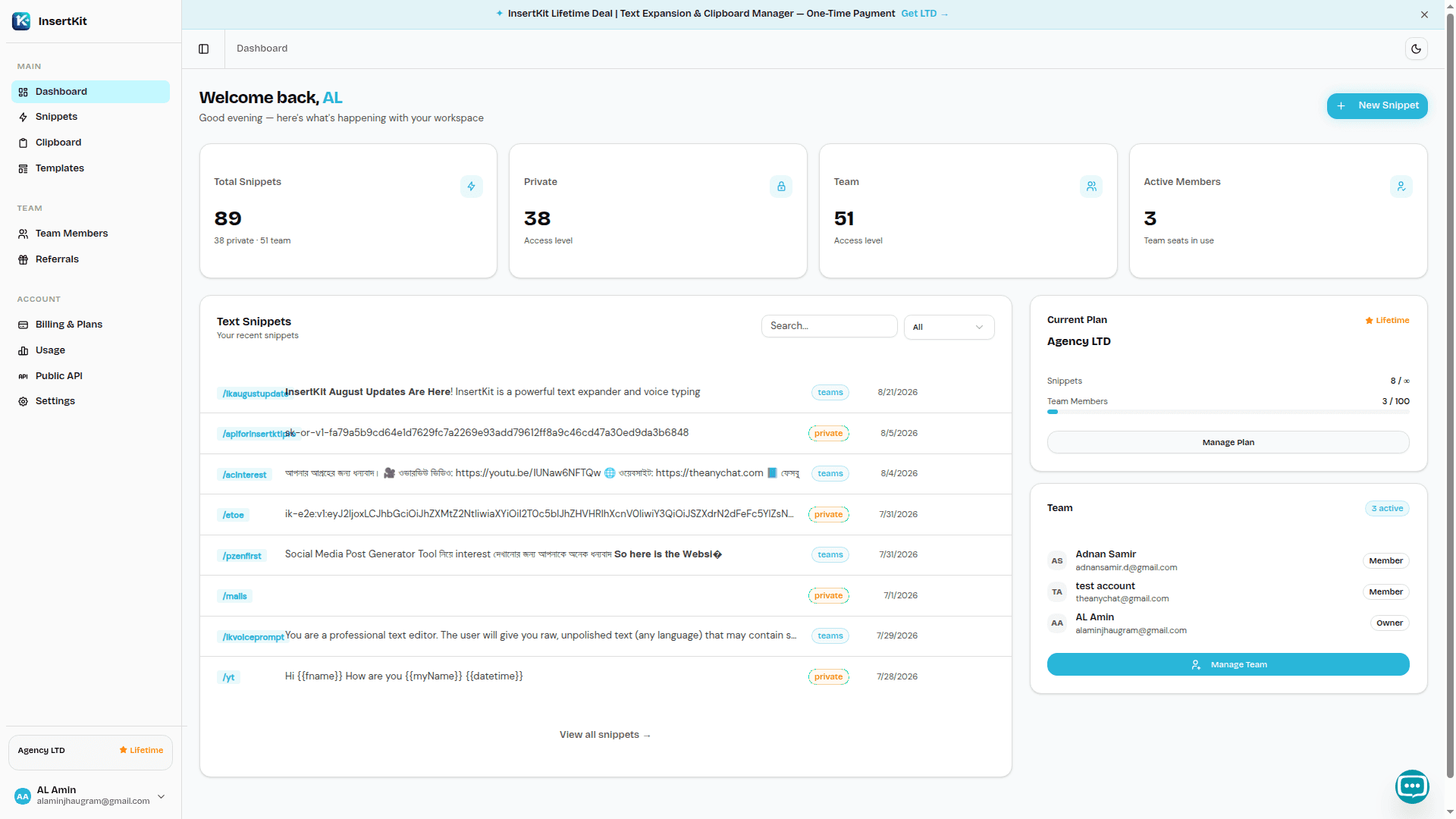Open the live chat widget

[x=1413, y=786]
